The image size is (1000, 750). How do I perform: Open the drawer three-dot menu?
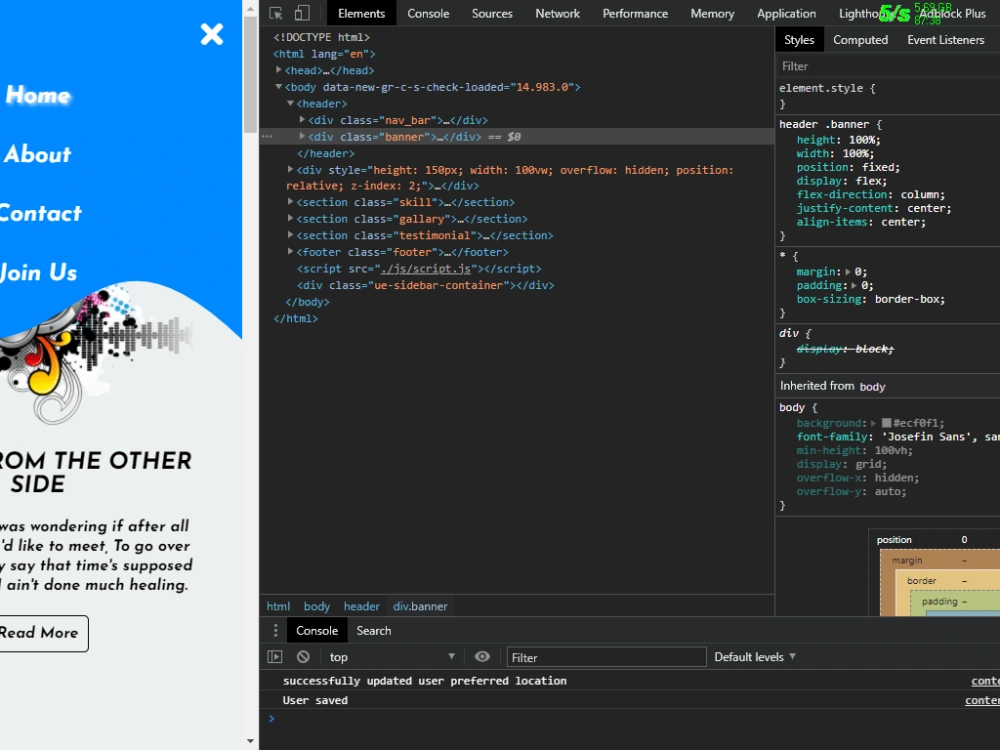click(x=276, y=631)
